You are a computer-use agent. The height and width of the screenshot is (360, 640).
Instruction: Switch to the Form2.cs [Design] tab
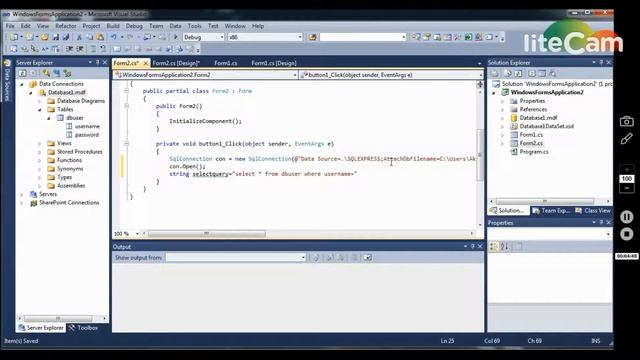click(x=176, y=63)
